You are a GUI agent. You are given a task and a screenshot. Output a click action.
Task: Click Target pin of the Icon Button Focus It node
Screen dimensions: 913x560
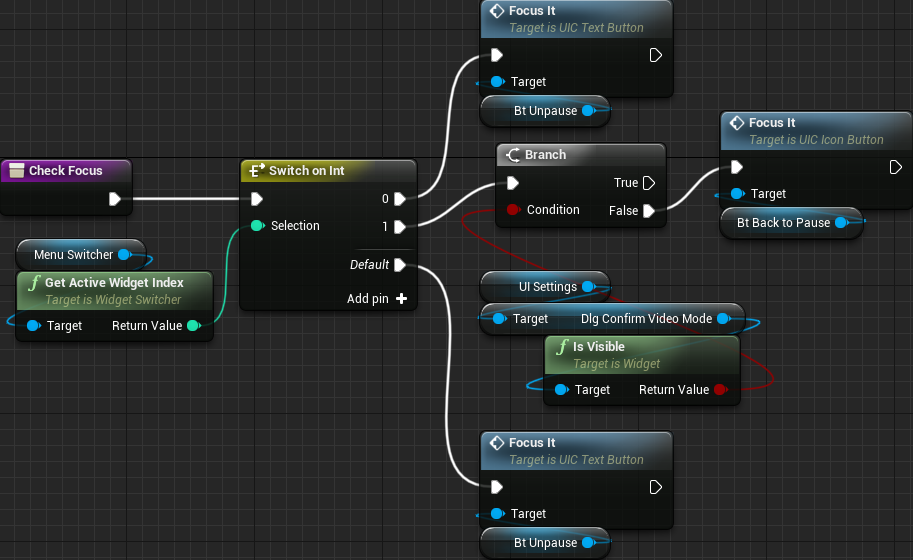point(737,193)
